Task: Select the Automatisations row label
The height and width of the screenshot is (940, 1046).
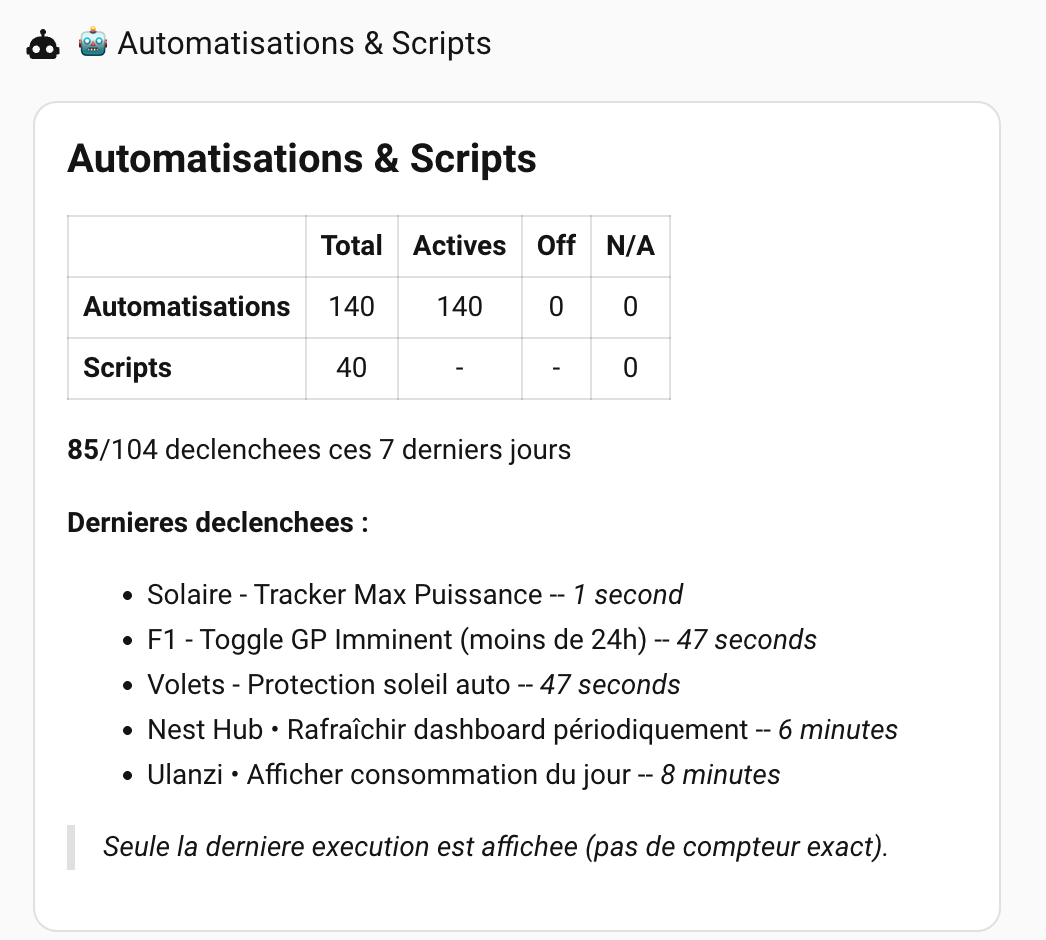Action: pos(186,307)
